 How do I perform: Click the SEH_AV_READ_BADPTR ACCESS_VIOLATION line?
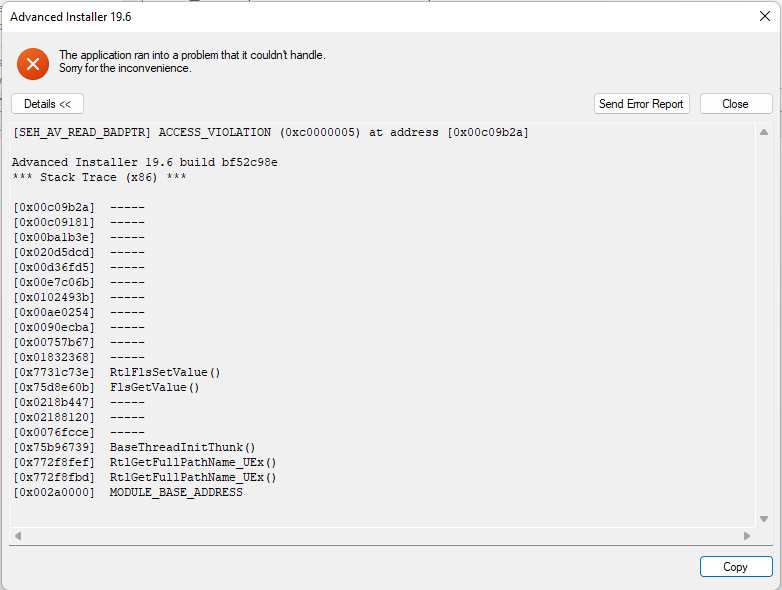270,133
